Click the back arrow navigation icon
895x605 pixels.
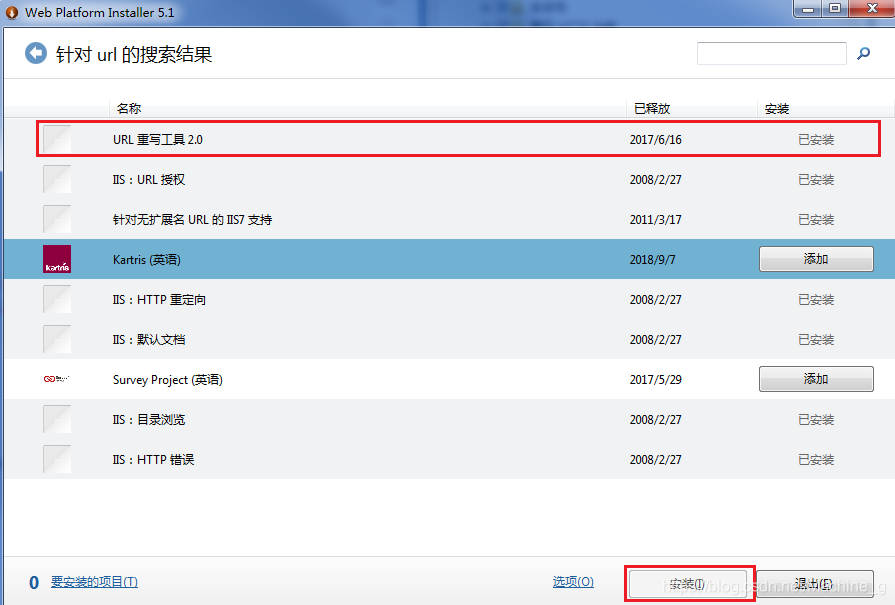(35, 52)
